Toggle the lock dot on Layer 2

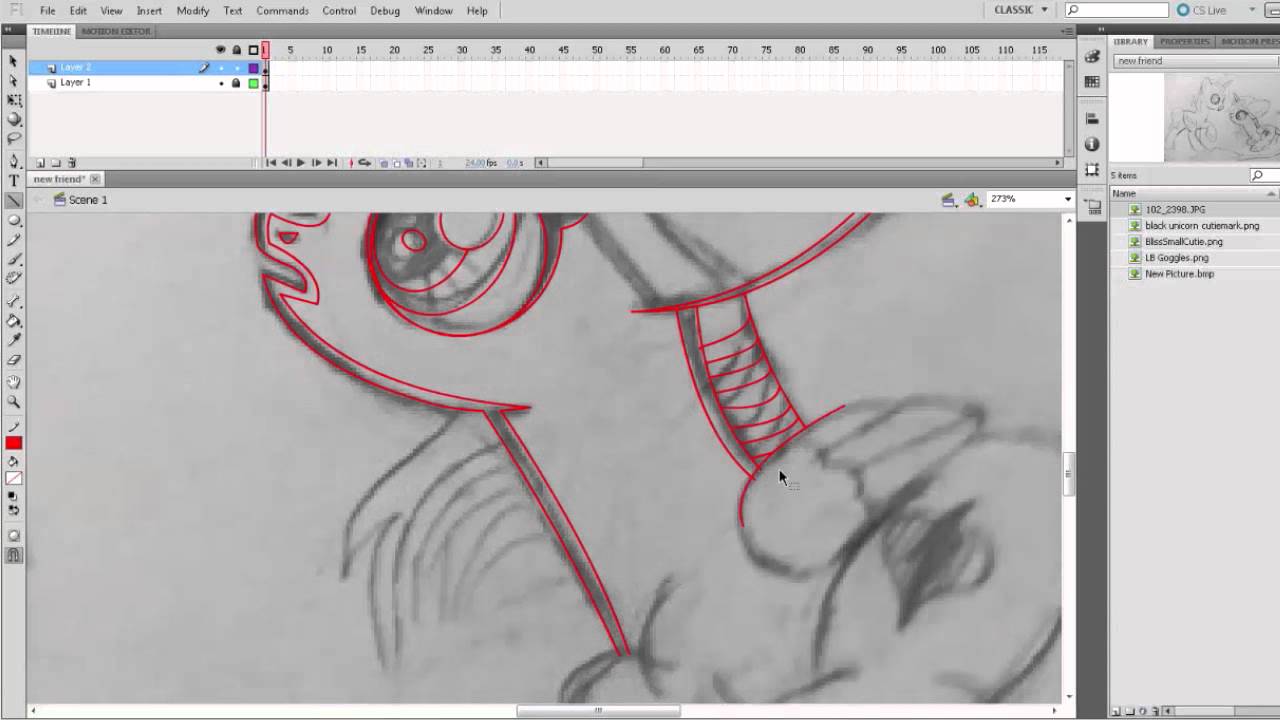tap(236, 68)
